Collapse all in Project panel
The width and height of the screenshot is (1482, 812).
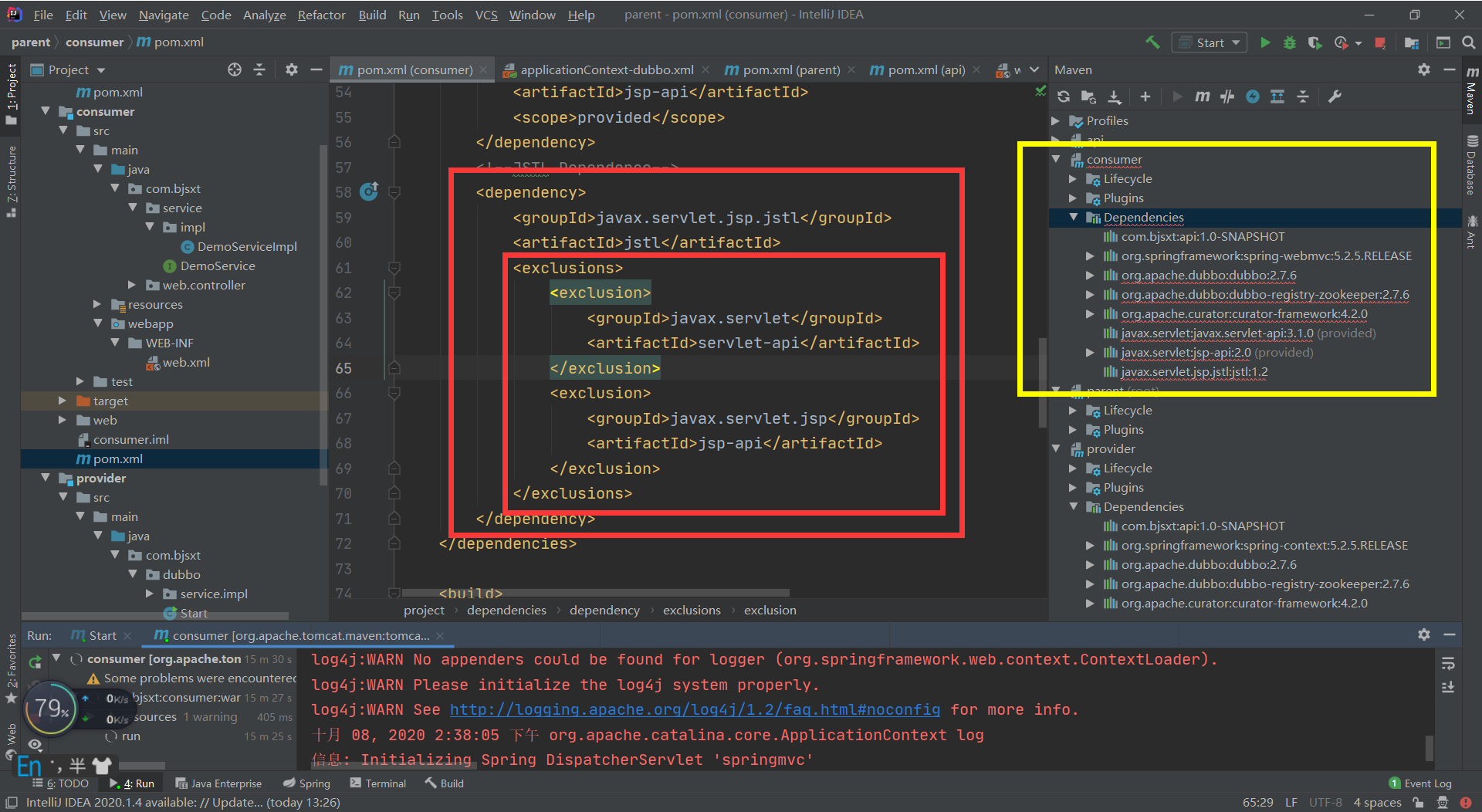259,69
